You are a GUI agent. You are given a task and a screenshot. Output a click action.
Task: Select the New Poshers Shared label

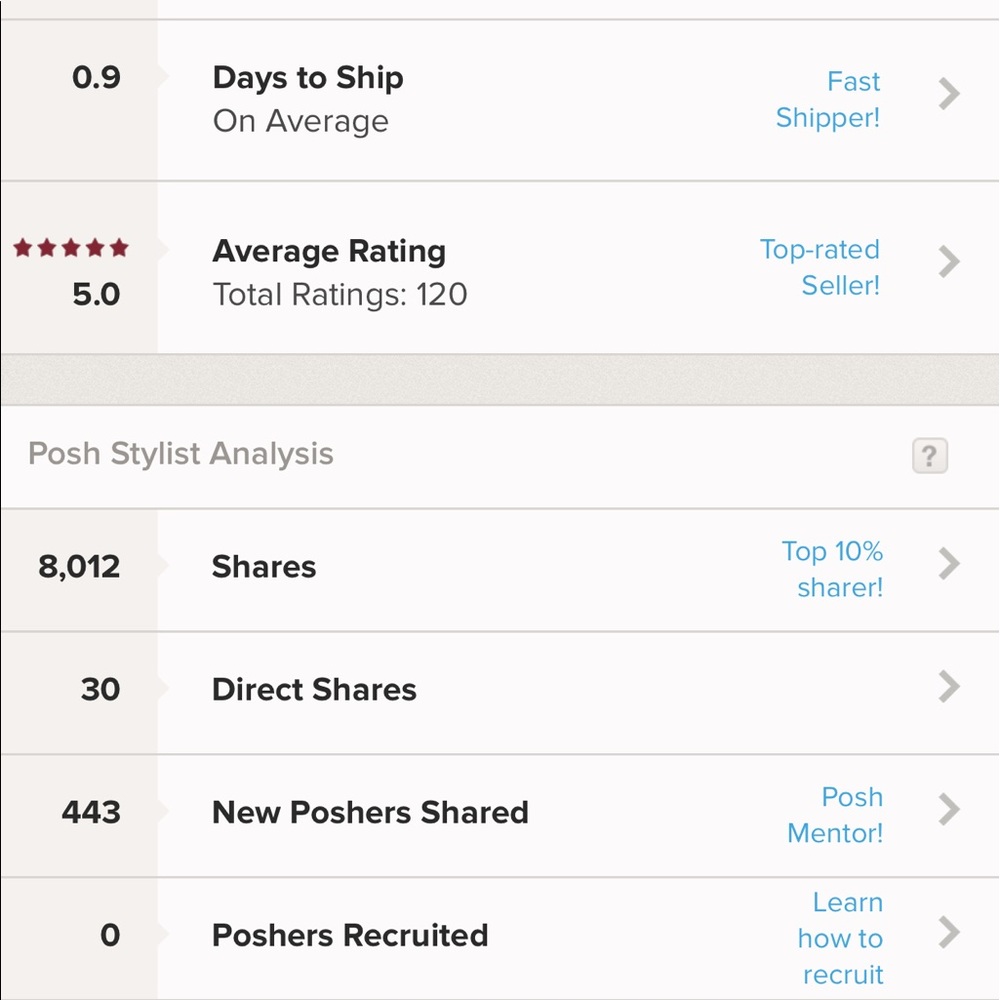(370, 812)
